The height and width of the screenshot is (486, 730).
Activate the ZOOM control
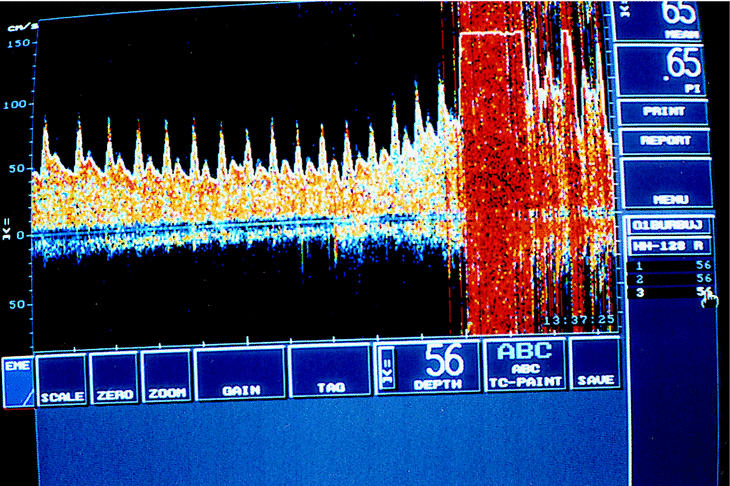(166, 375)
